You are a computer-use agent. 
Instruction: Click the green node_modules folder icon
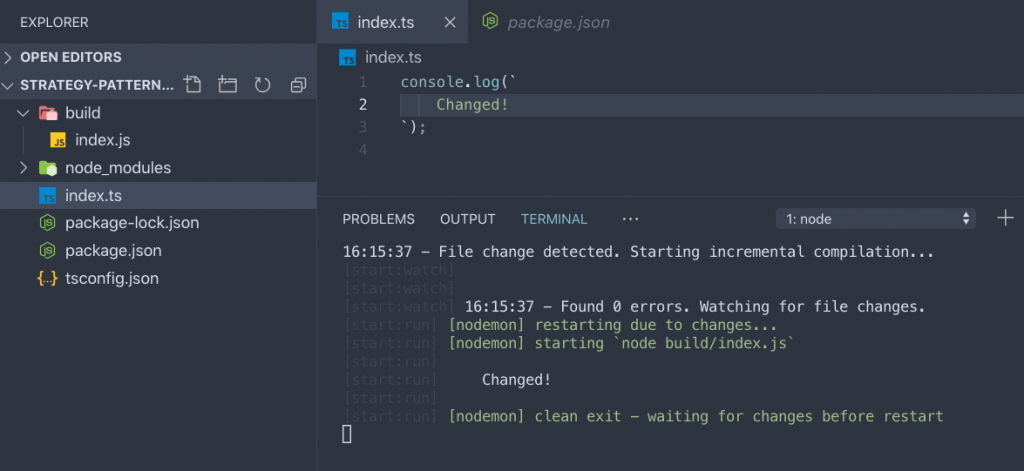[48, 168]
